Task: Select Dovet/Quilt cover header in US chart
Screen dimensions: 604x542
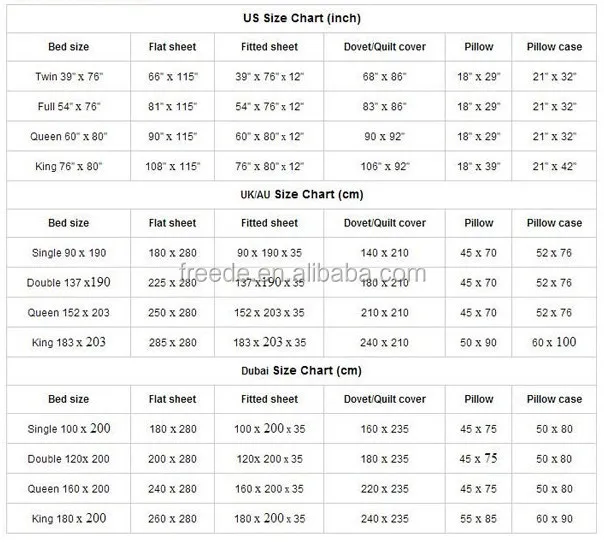Action: (384, 47)
